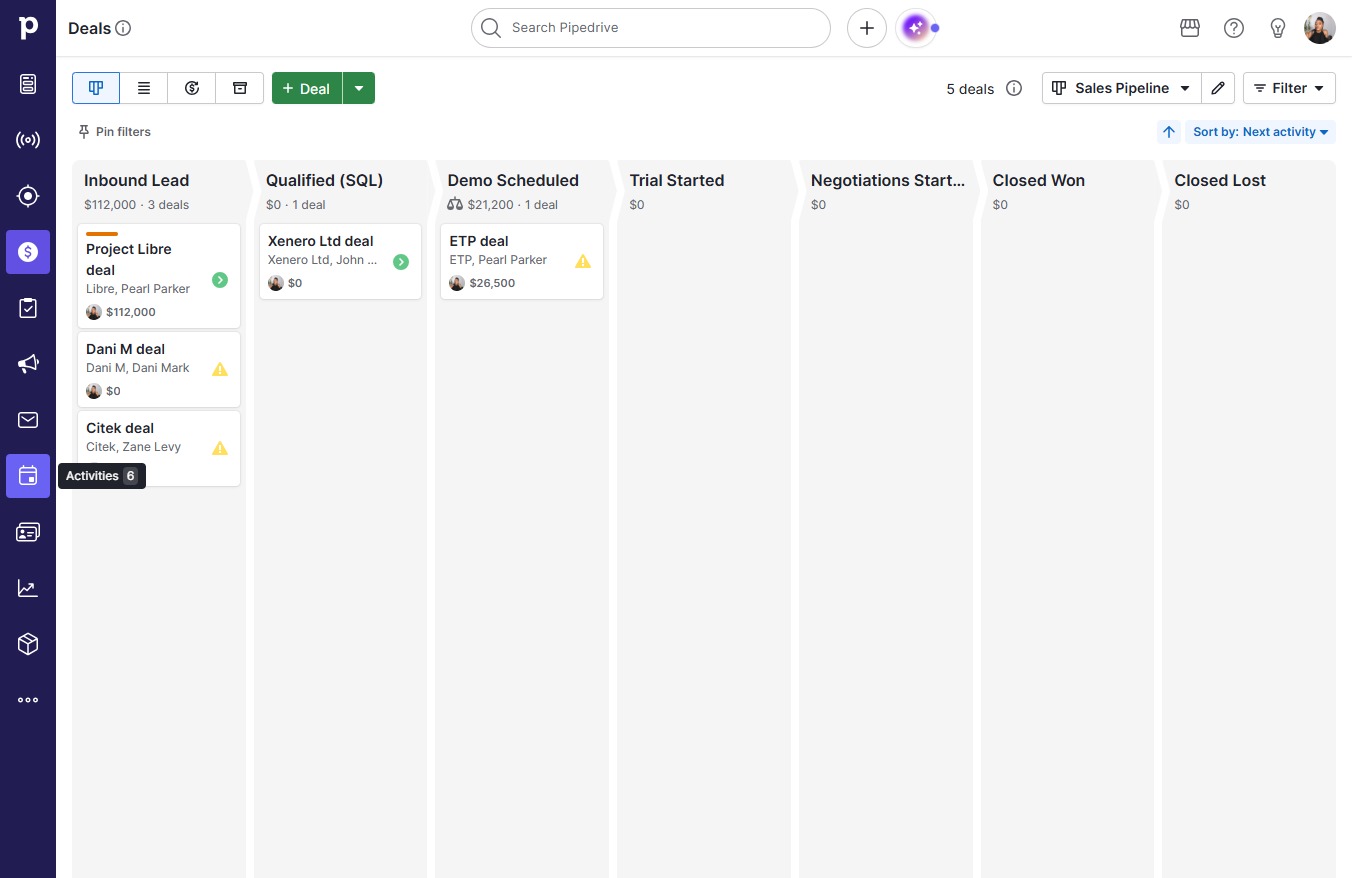Click the balance scale icon in Demo Scheduled
Image resolution: width=1352 pixels, height=878 pixels.
coord(455,204)
